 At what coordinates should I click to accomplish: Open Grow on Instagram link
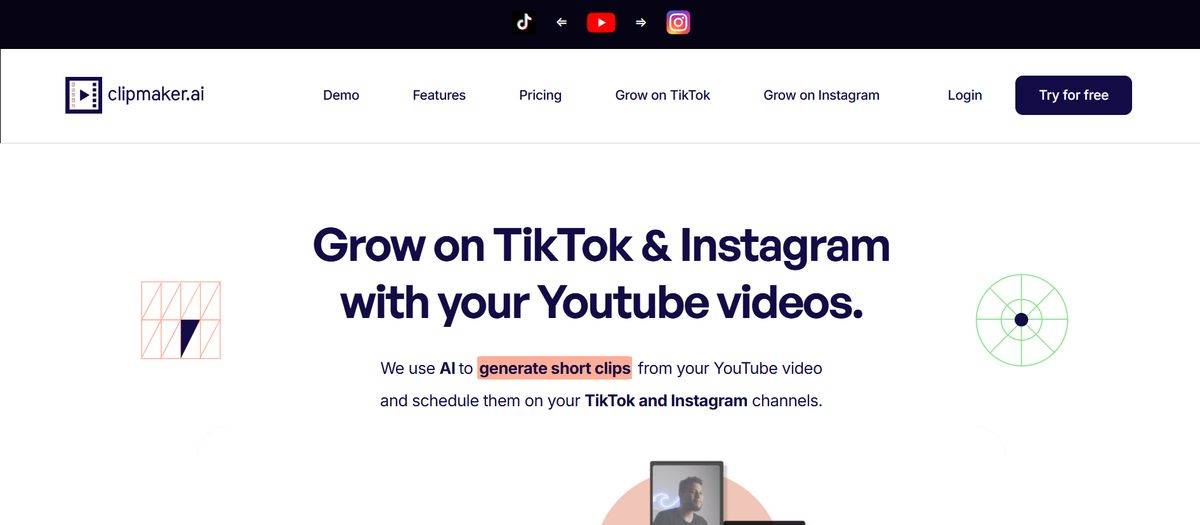click(x=821, y=95)
